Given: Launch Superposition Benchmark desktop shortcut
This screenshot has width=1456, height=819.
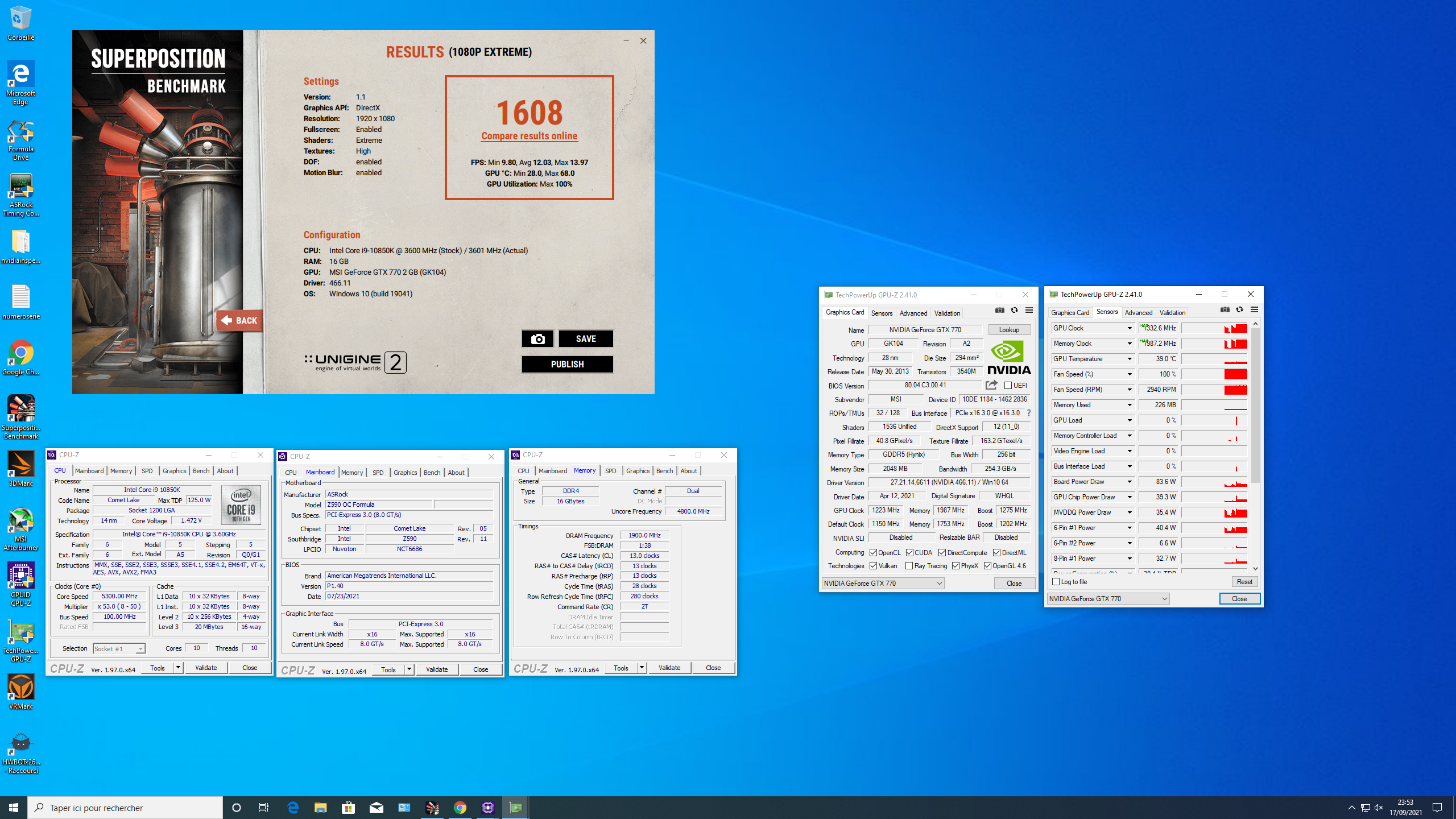Looking at the screenshot, I should click(x=20, y=417).
